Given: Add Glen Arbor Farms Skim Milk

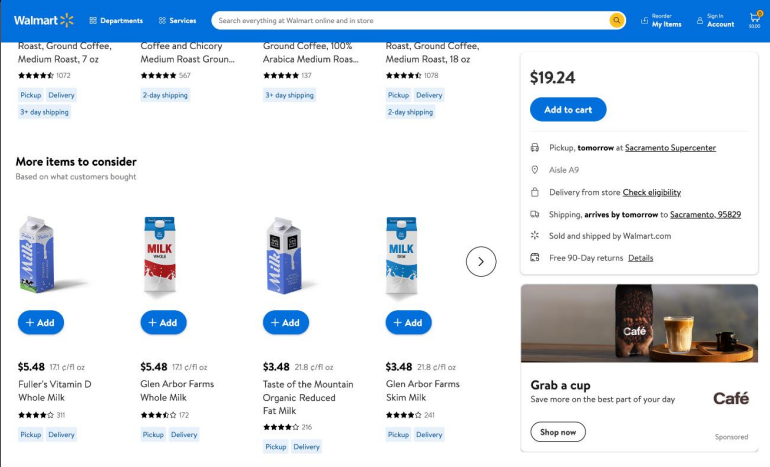Looking at the screenshot, I should (408, 322).
